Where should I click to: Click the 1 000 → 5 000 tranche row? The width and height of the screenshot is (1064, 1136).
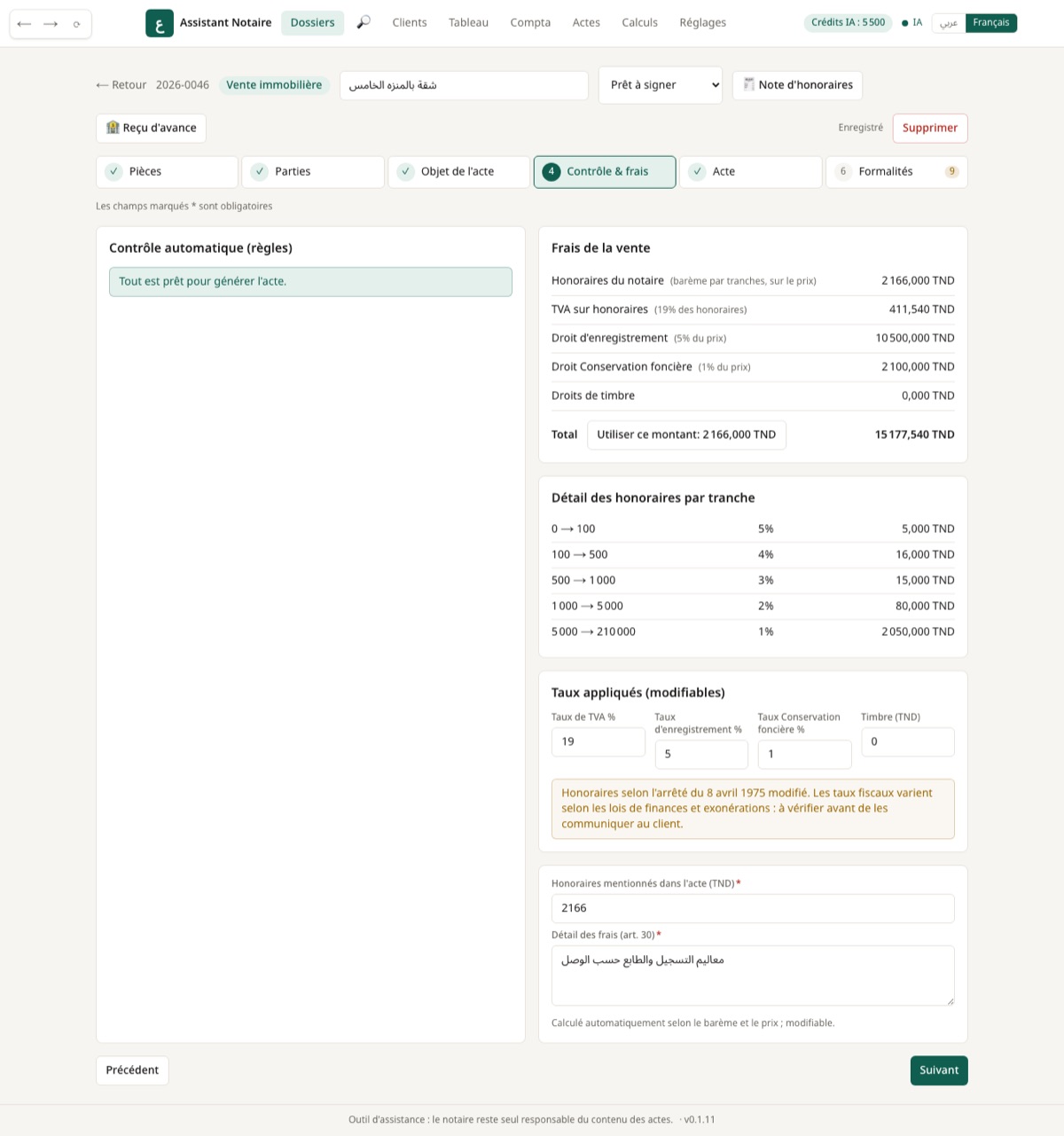coord(753,607)
